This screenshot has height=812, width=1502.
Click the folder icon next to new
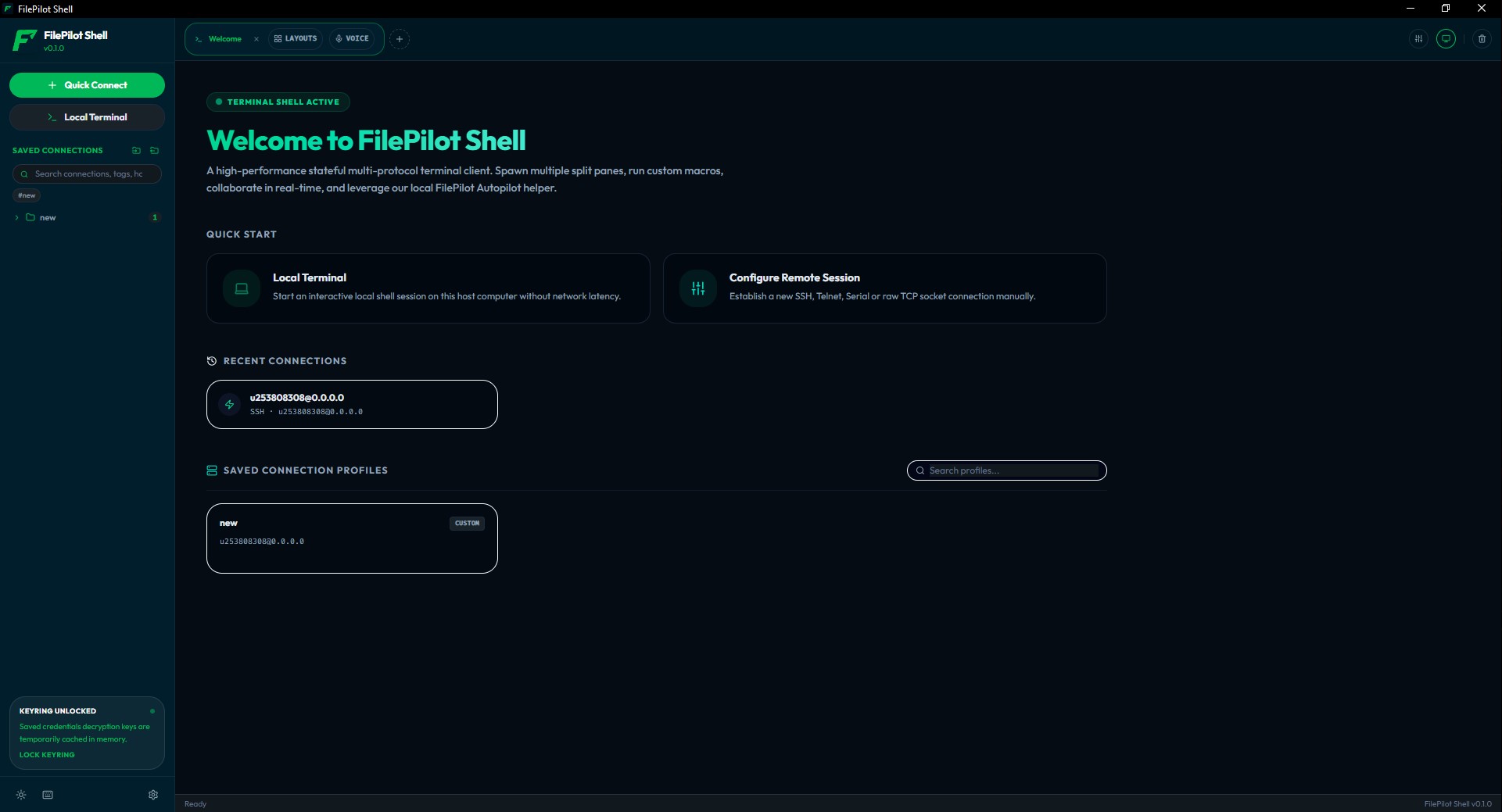tap(30, 217)
